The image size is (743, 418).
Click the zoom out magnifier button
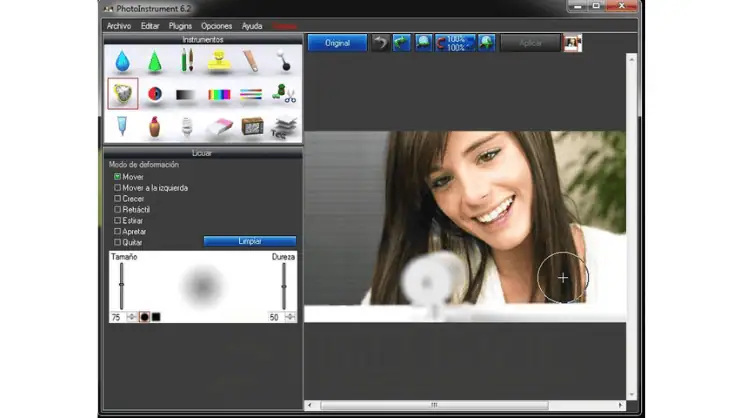tap(423, 43)
